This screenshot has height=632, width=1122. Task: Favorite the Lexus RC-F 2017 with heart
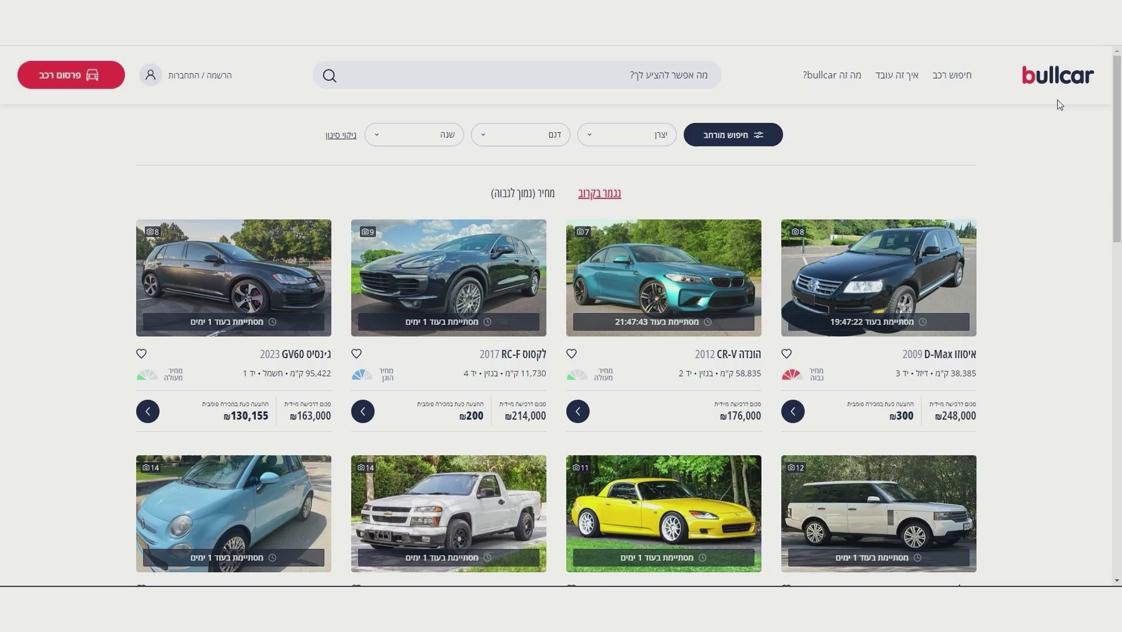[x=356, y=354]
